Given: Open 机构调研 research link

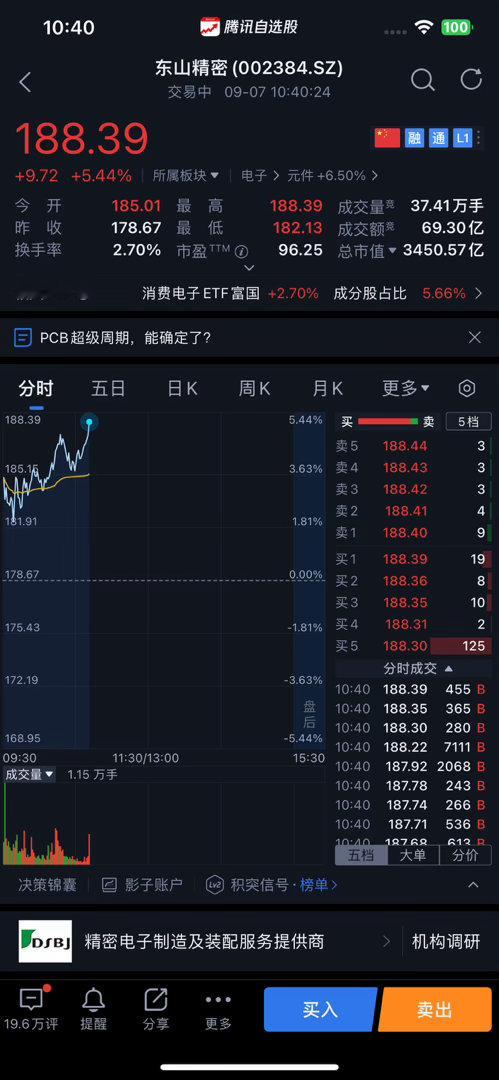Looking at the screenshot, I should coord(446,942).
